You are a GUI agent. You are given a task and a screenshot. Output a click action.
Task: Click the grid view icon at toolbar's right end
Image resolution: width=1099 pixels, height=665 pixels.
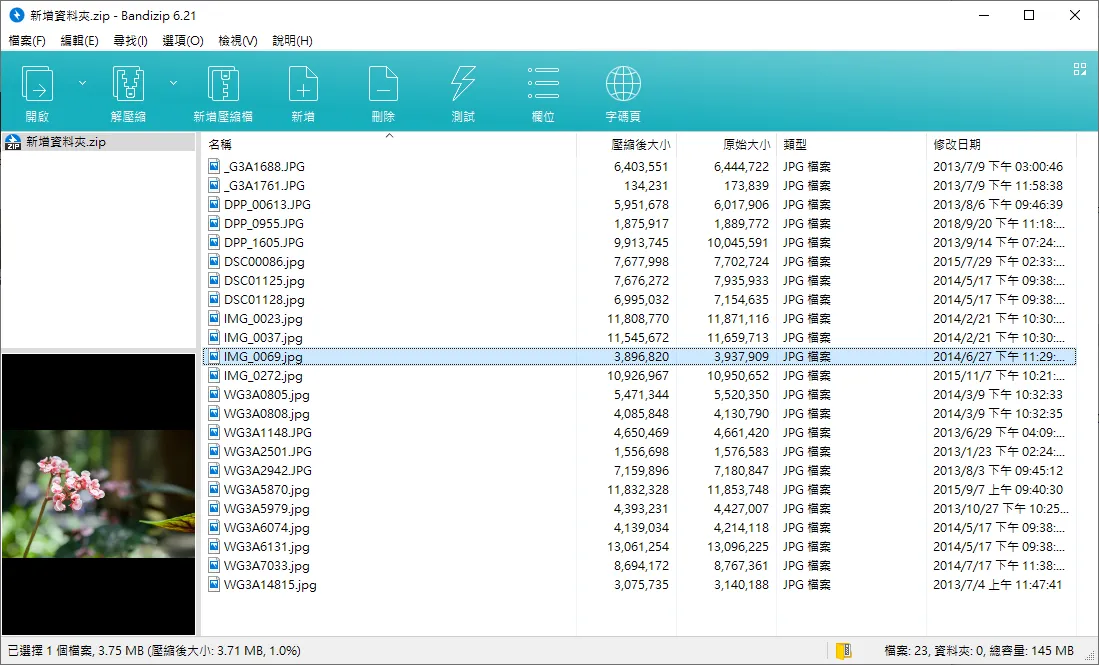click(x=1079, y=69)
